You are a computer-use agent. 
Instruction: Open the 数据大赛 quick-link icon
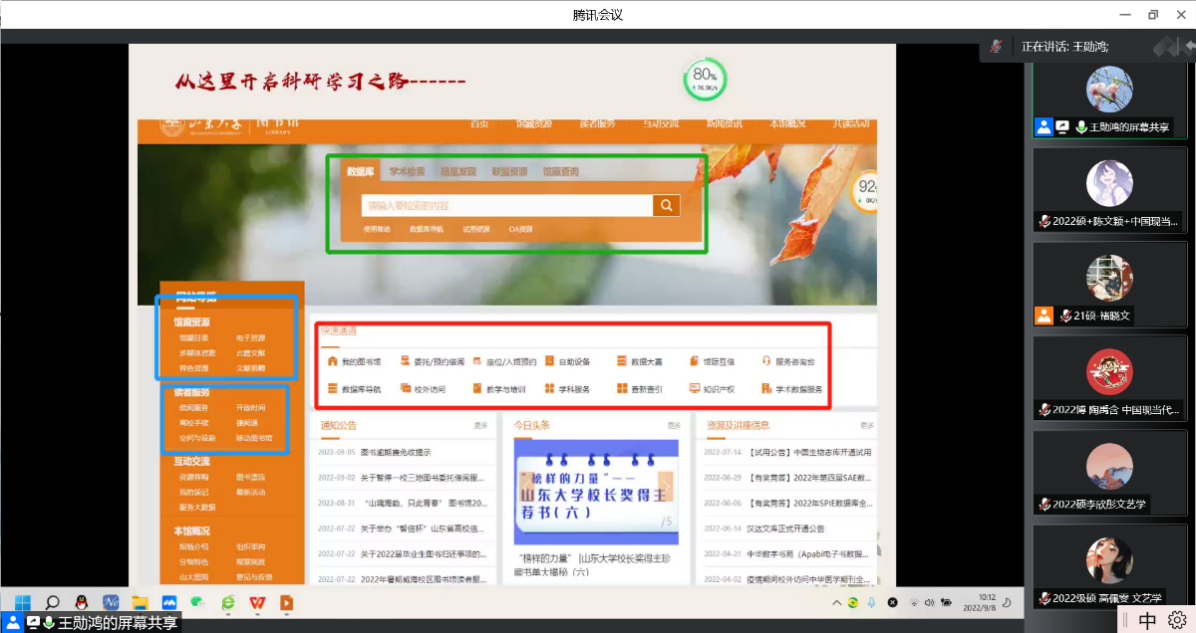[x=621, y=361]
